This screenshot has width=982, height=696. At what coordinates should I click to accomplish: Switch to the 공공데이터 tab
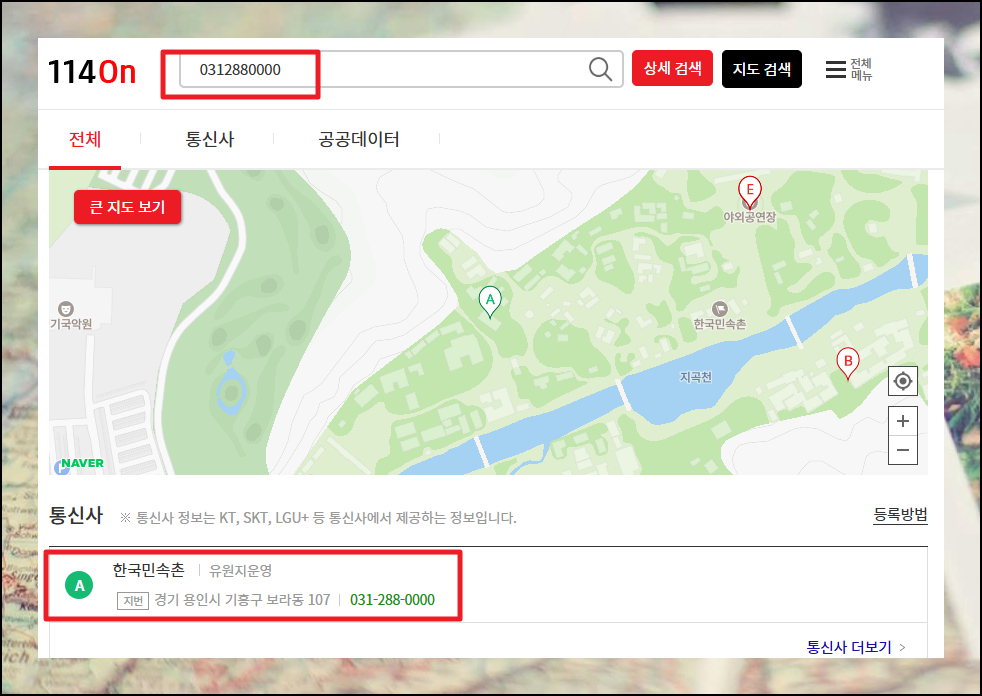[x=358, y=139]
